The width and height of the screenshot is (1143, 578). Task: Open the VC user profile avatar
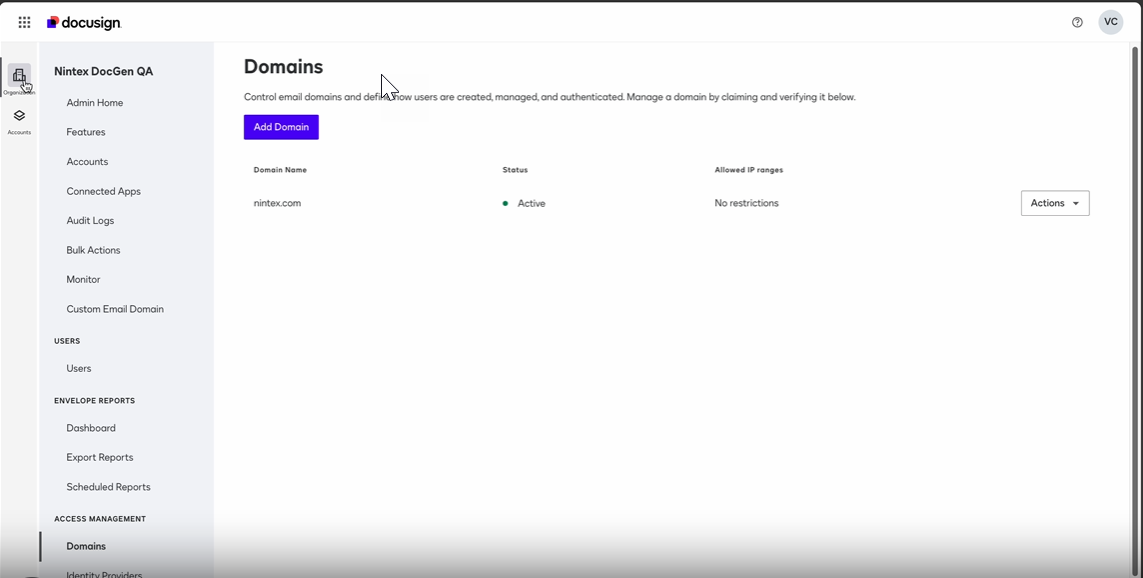pyautogui.click(x=1110, y=22)
